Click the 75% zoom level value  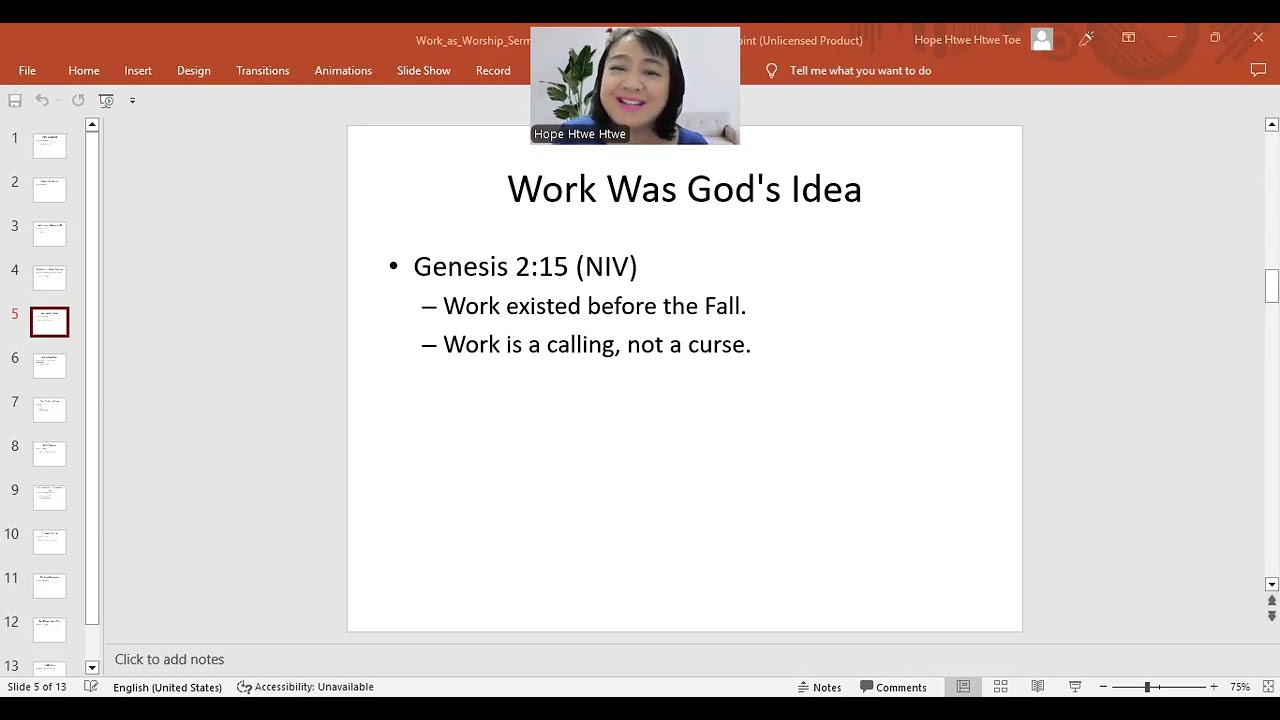pos(1240,687)
